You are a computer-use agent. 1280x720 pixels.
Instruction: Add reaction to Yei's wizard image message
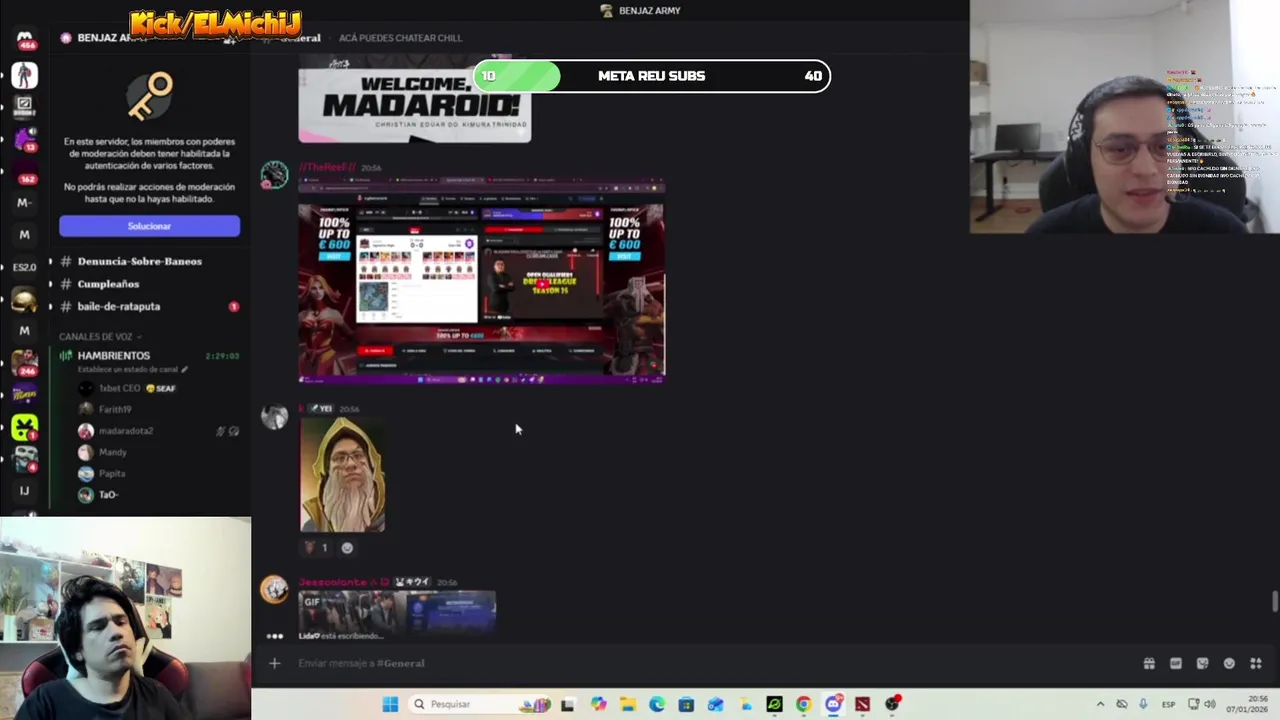[x=347, y=548]
